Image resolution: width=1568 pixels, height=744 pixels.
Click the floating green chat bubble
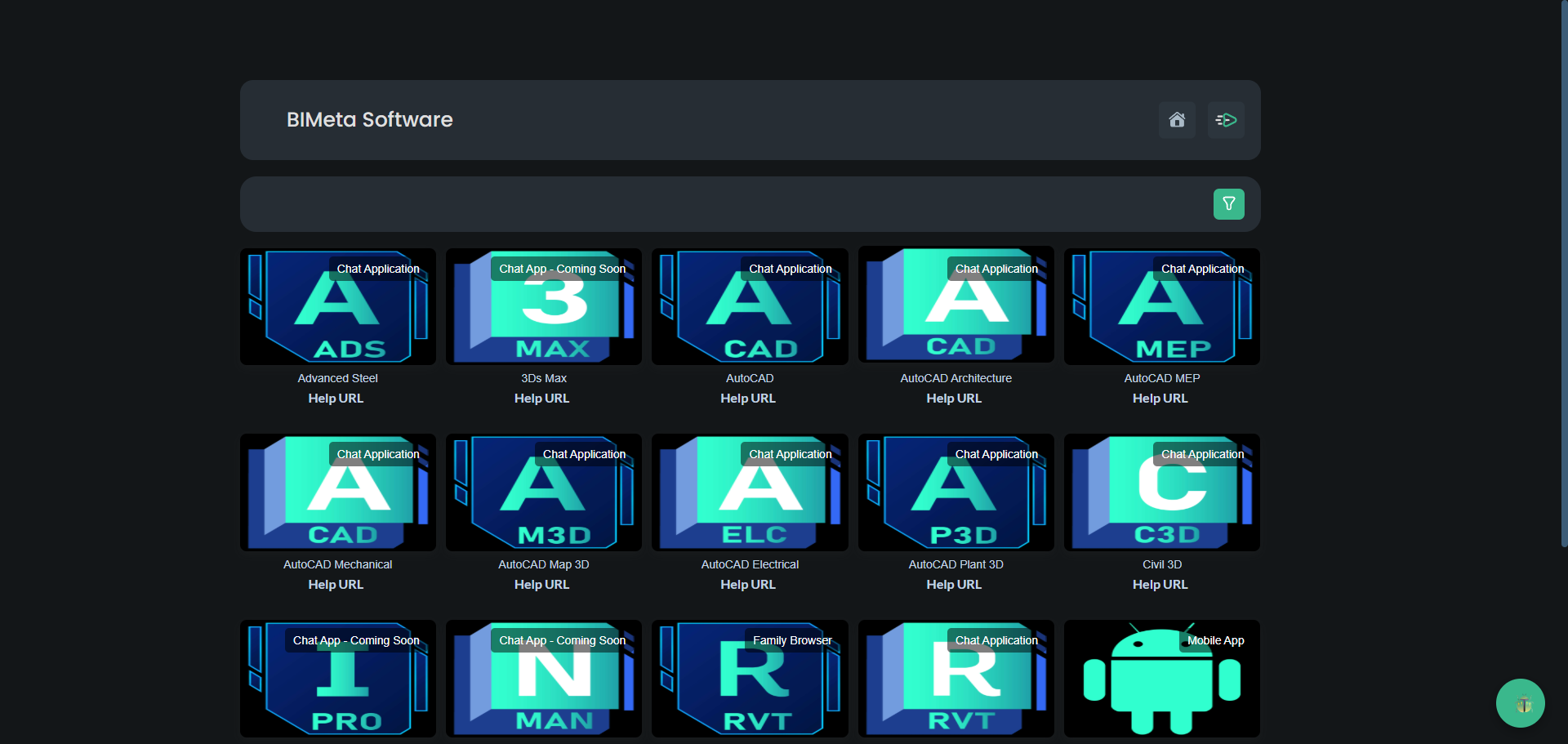pyautogui.click(x=1520, y=702)
